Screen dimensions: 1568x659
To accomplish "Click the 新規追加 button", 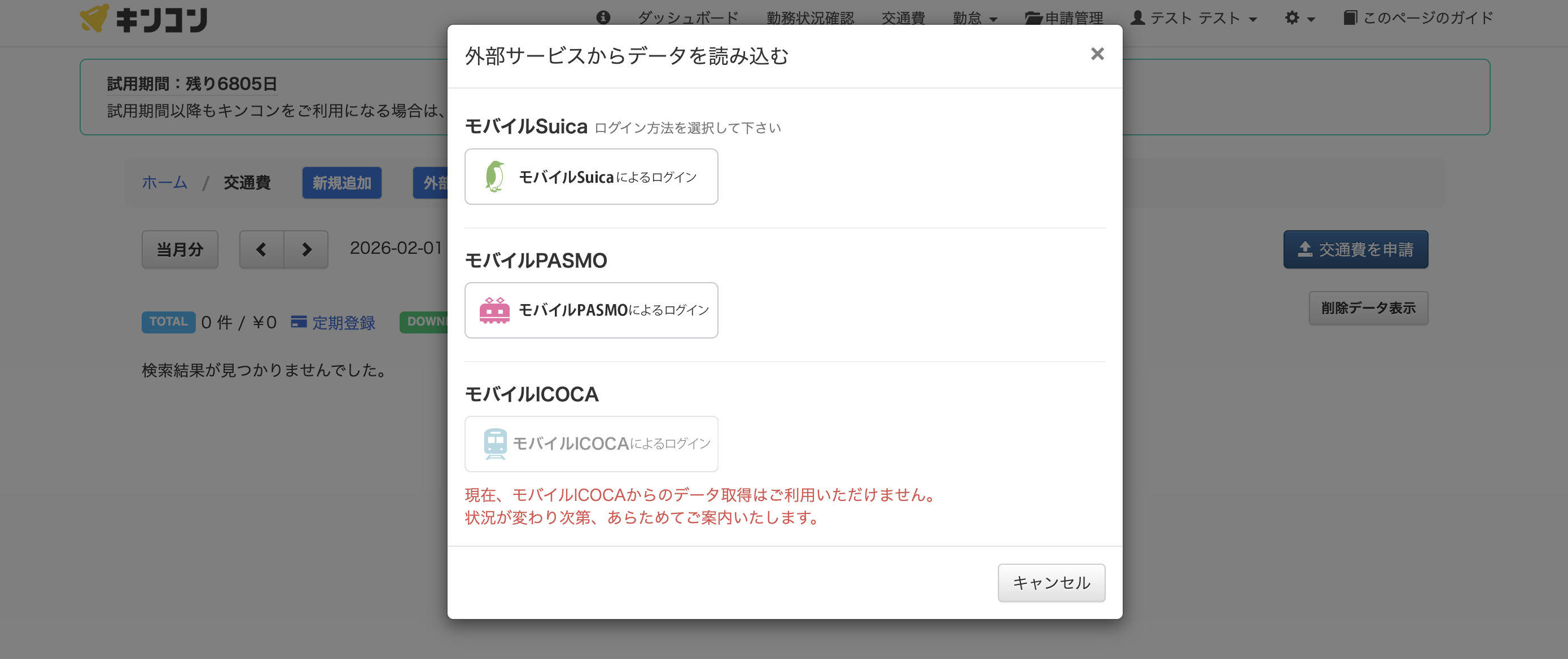I will [341, 183].
